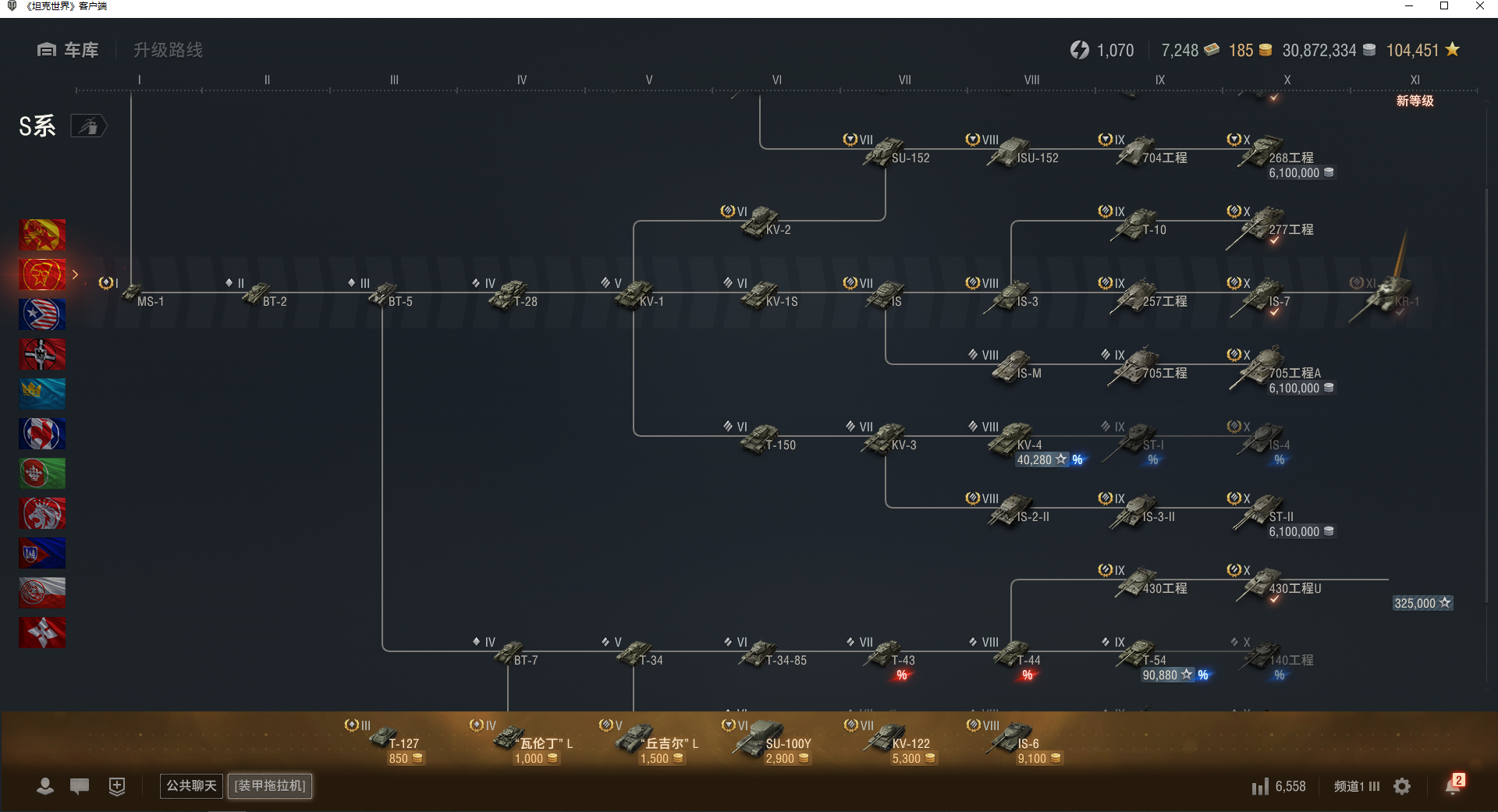Viewport: 1498px width, 812px height.
Task: Click the free experience 104,451 value
Action: (x=1422, y=51)
